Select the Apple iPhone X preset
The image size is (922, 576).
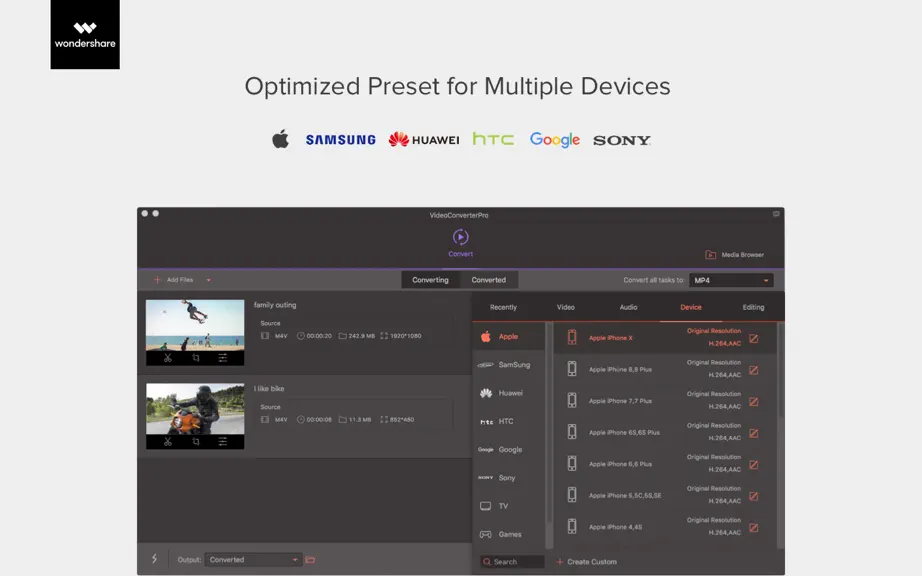(x=664, y=337)
